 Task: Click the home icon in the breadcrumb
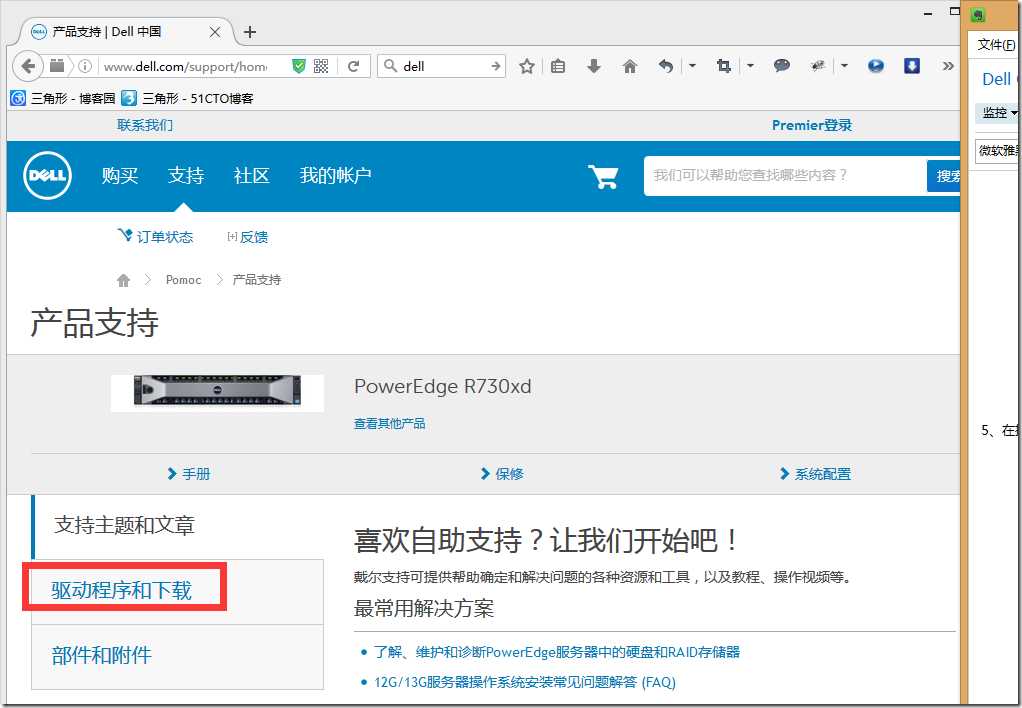point(123,280)
